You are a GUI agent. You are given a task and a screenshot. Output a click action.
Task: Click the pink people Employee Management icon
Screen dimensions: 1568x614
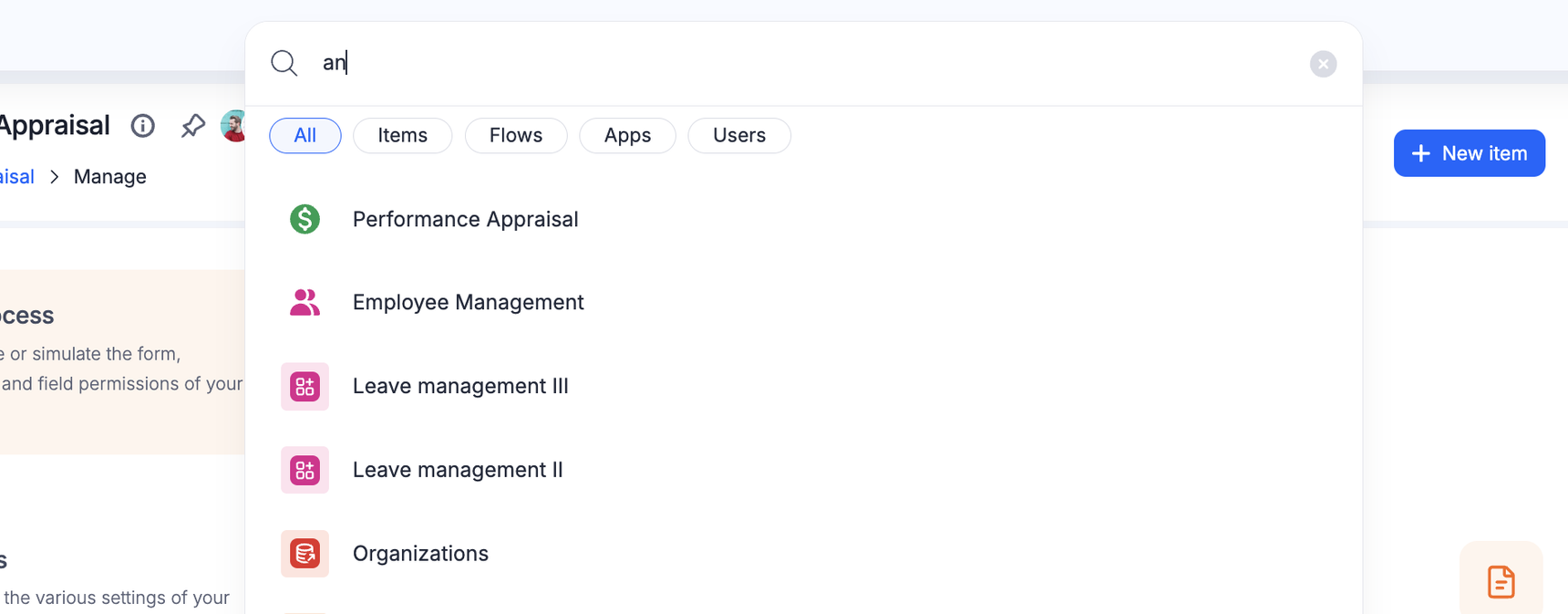coord(304,302)
